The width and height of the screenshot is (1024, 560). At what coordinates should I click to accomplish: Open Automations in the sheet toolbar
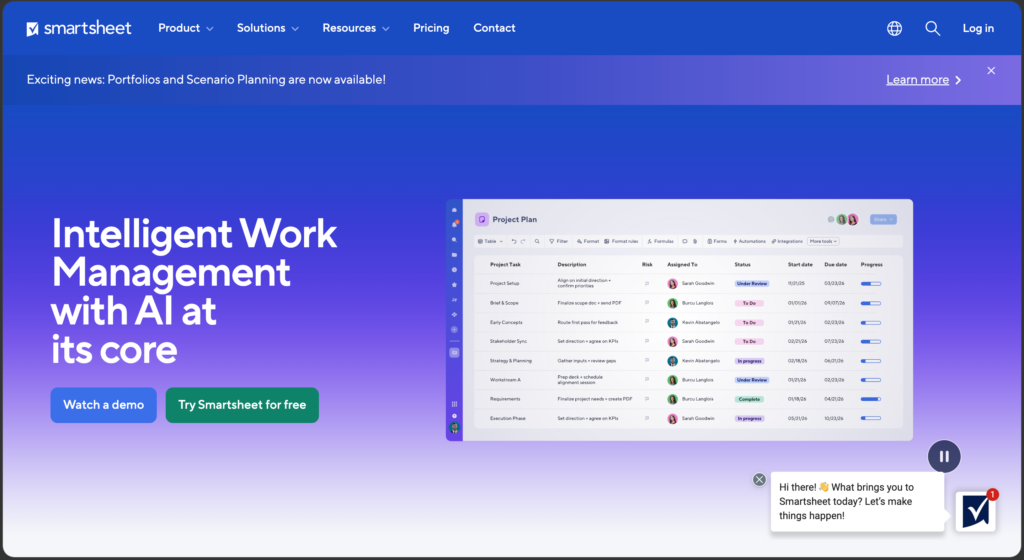pos(749,241)
